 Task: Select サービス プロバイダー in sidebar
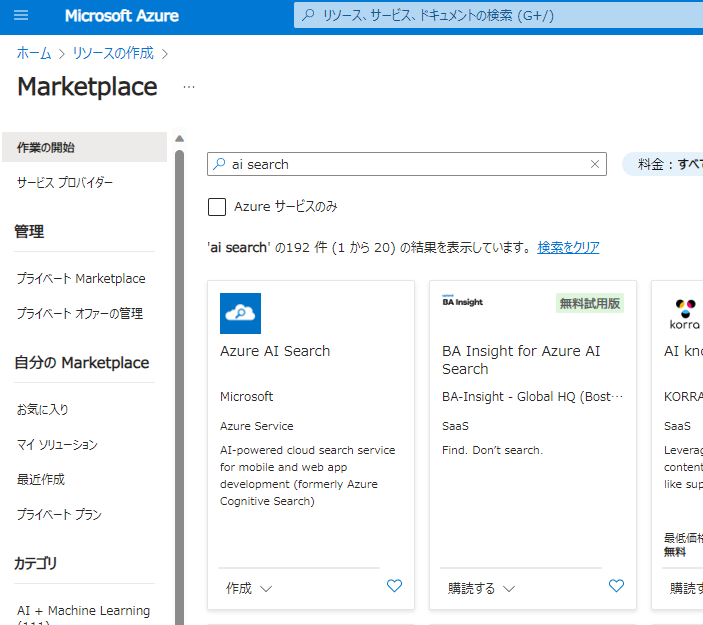coord(65,182)
